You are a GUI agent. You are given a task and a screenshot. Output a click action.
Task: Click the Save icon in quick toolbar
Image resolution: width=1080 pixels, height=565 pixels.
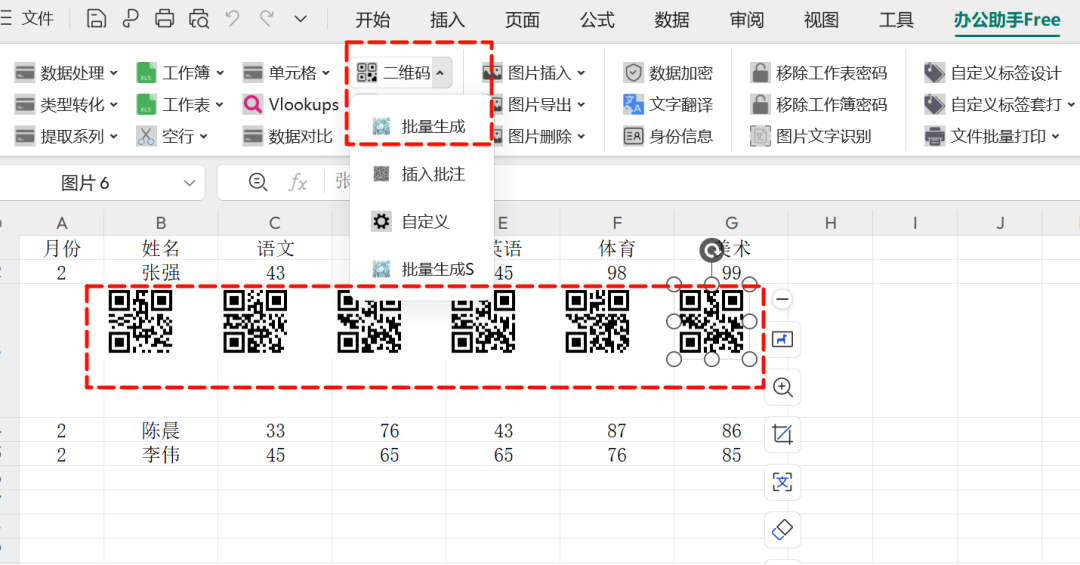(96, 19)
